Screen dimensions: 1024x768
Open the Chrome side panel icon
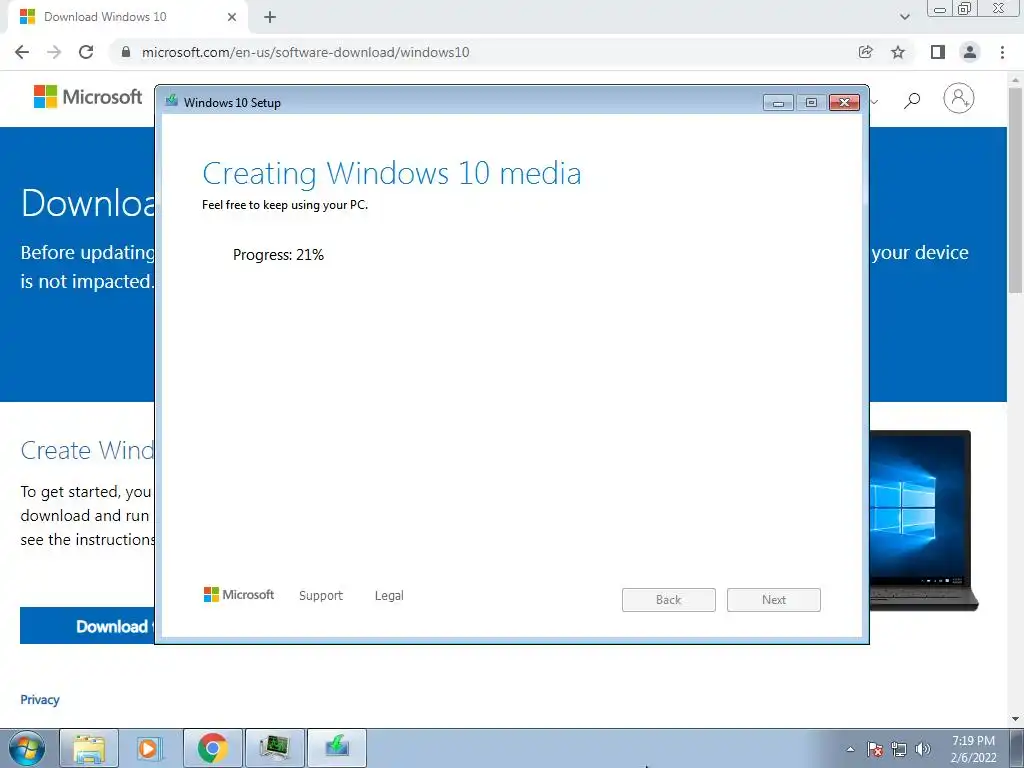coord(938,52)
